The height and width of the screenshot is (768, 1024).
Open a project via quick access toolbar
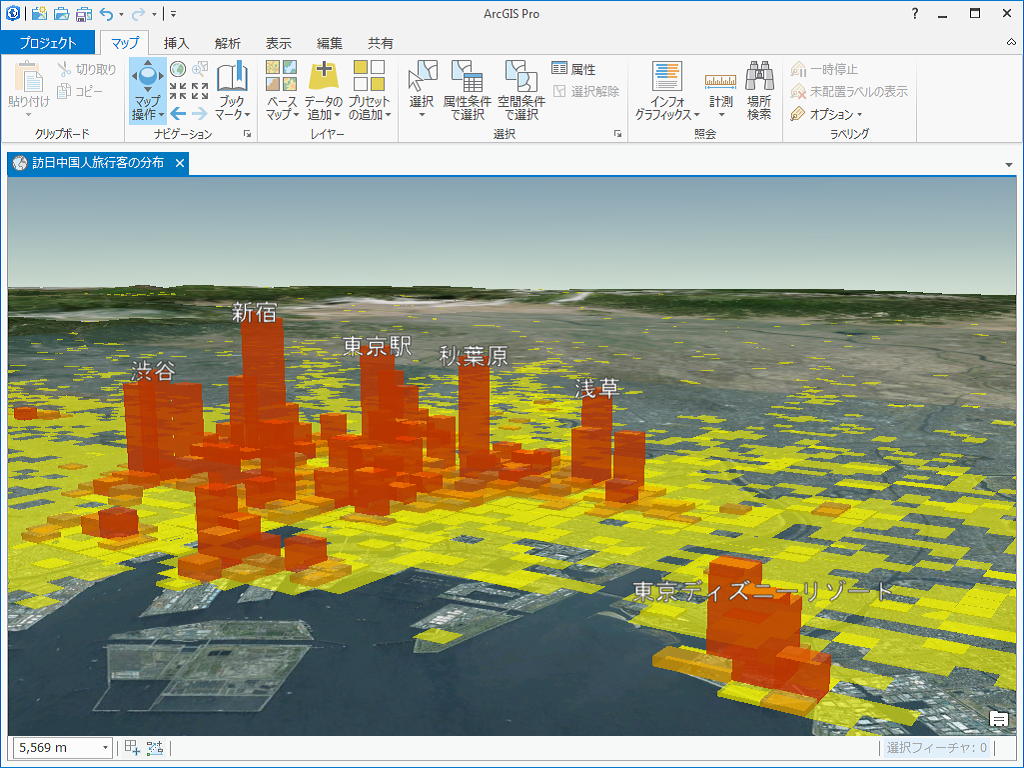(x=61, y=13)
